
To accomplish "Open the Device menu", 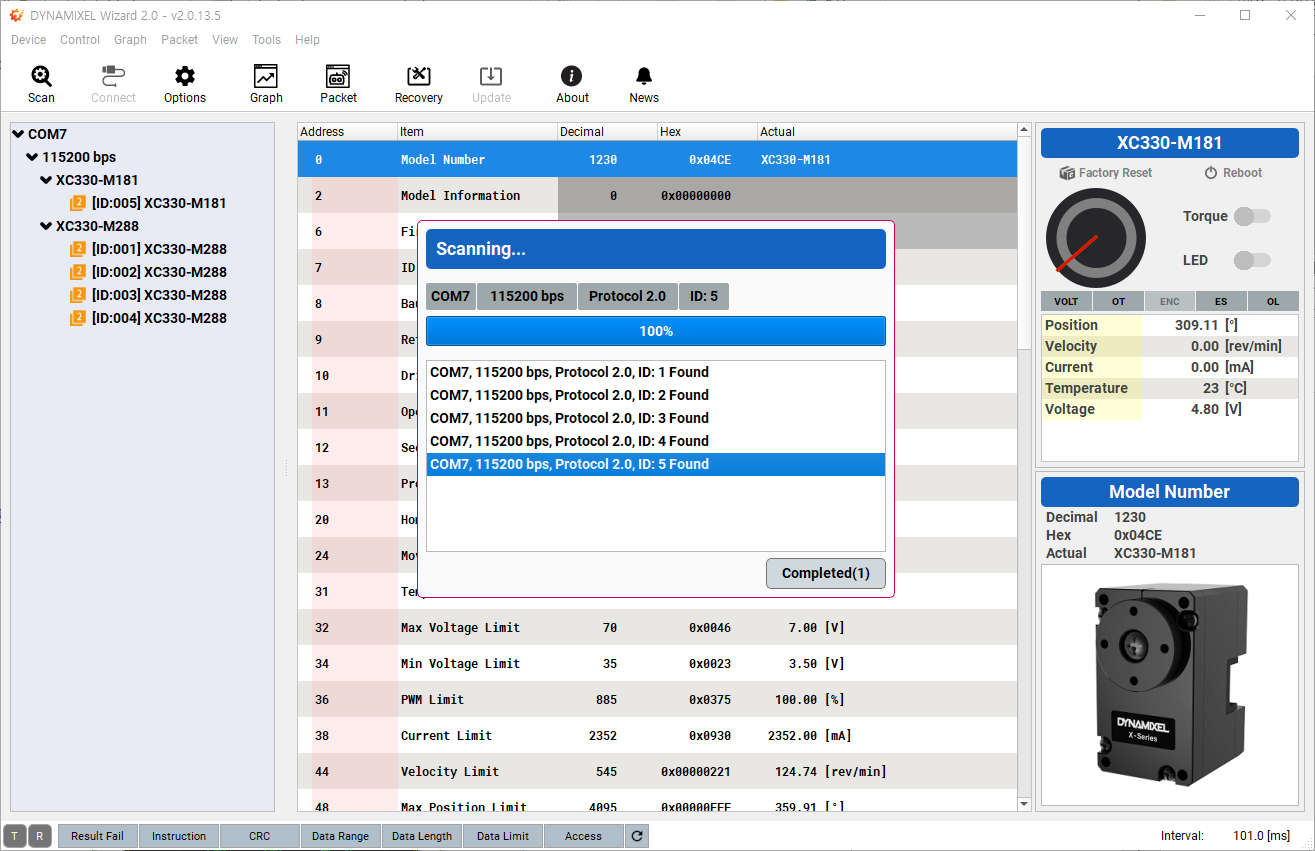I will 28,40.
